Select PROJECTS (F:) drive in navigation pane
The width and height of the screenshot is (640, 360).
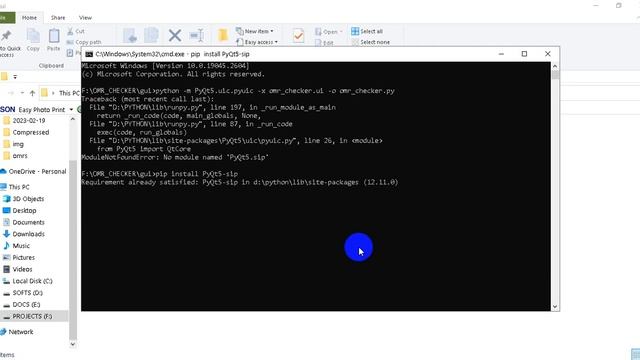34,316
